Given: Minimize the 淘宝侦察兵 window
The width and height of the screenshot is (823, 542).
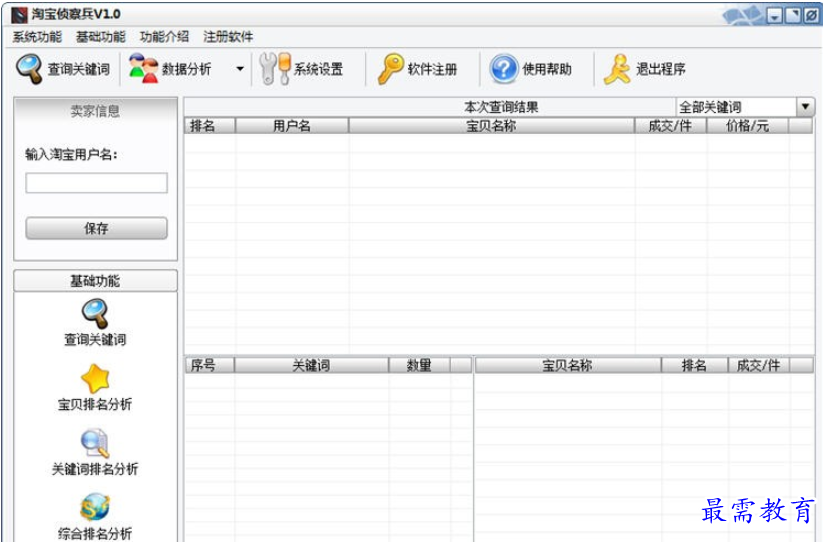Looking at the screenshot, I should 775,16.
